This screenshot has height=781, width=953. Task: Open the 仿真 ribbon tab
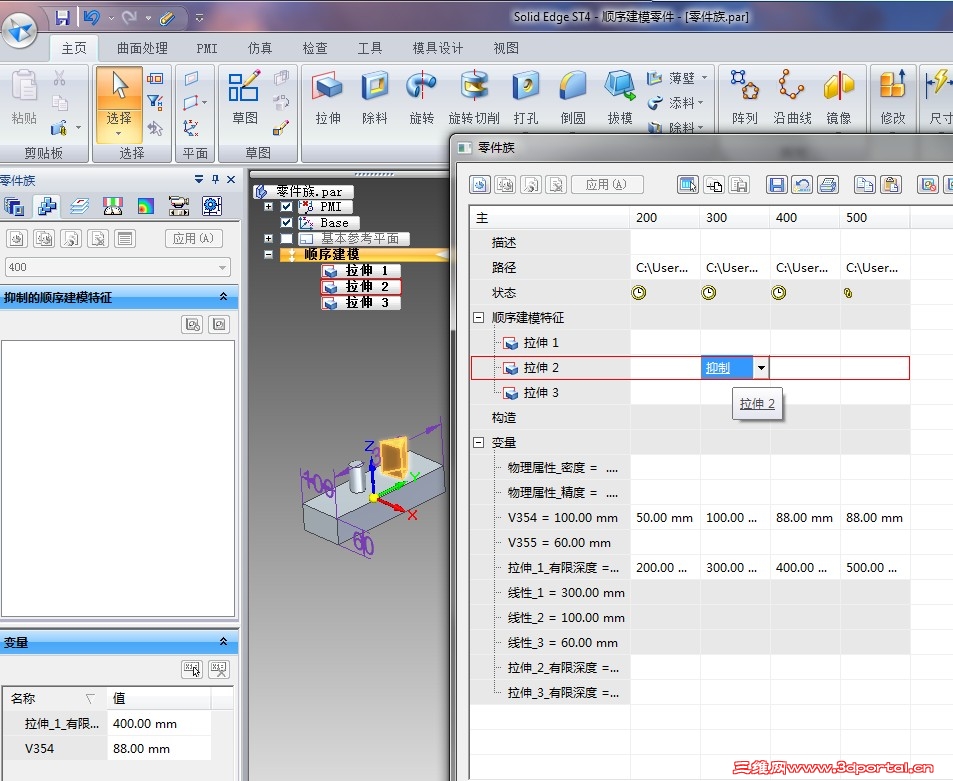(x=260, y=48)
